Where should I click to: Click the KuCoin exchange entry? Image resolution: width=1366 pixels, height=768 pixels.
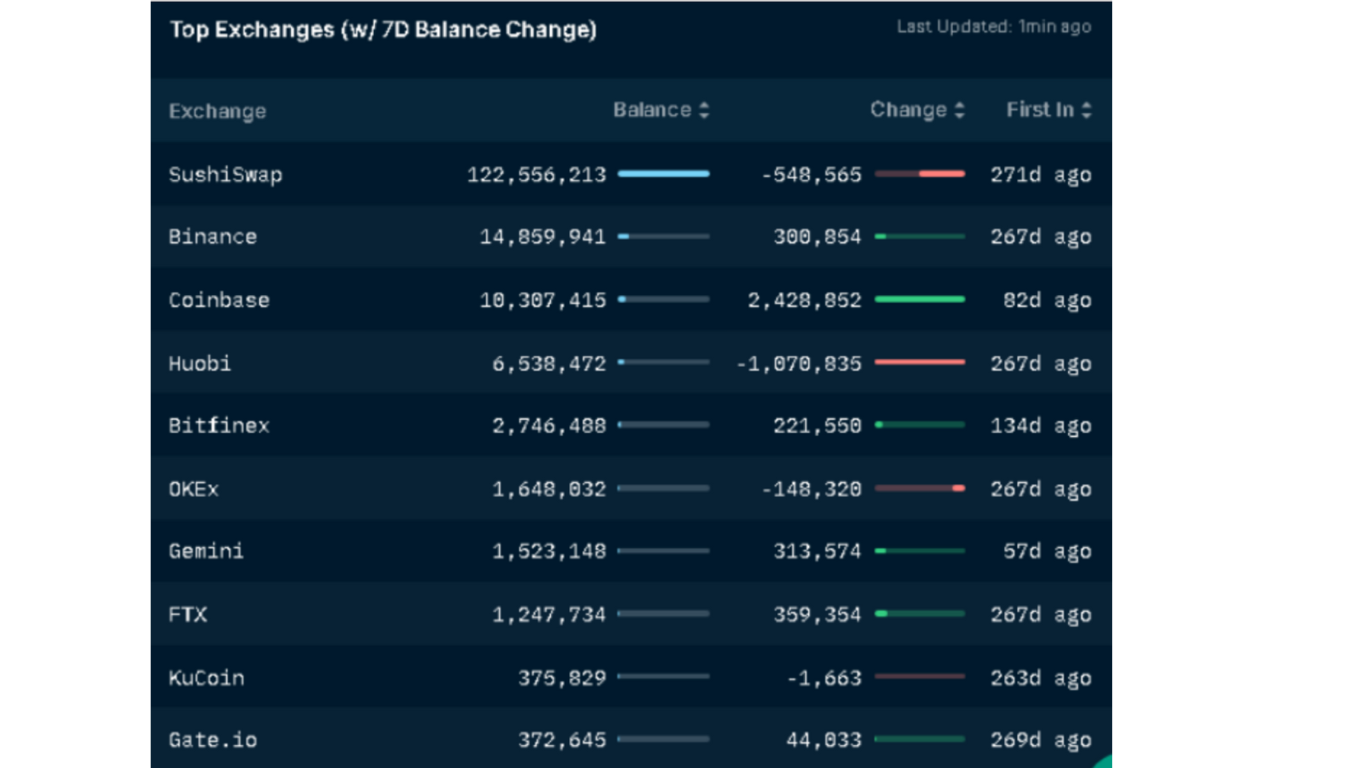[x=206, y=678]
